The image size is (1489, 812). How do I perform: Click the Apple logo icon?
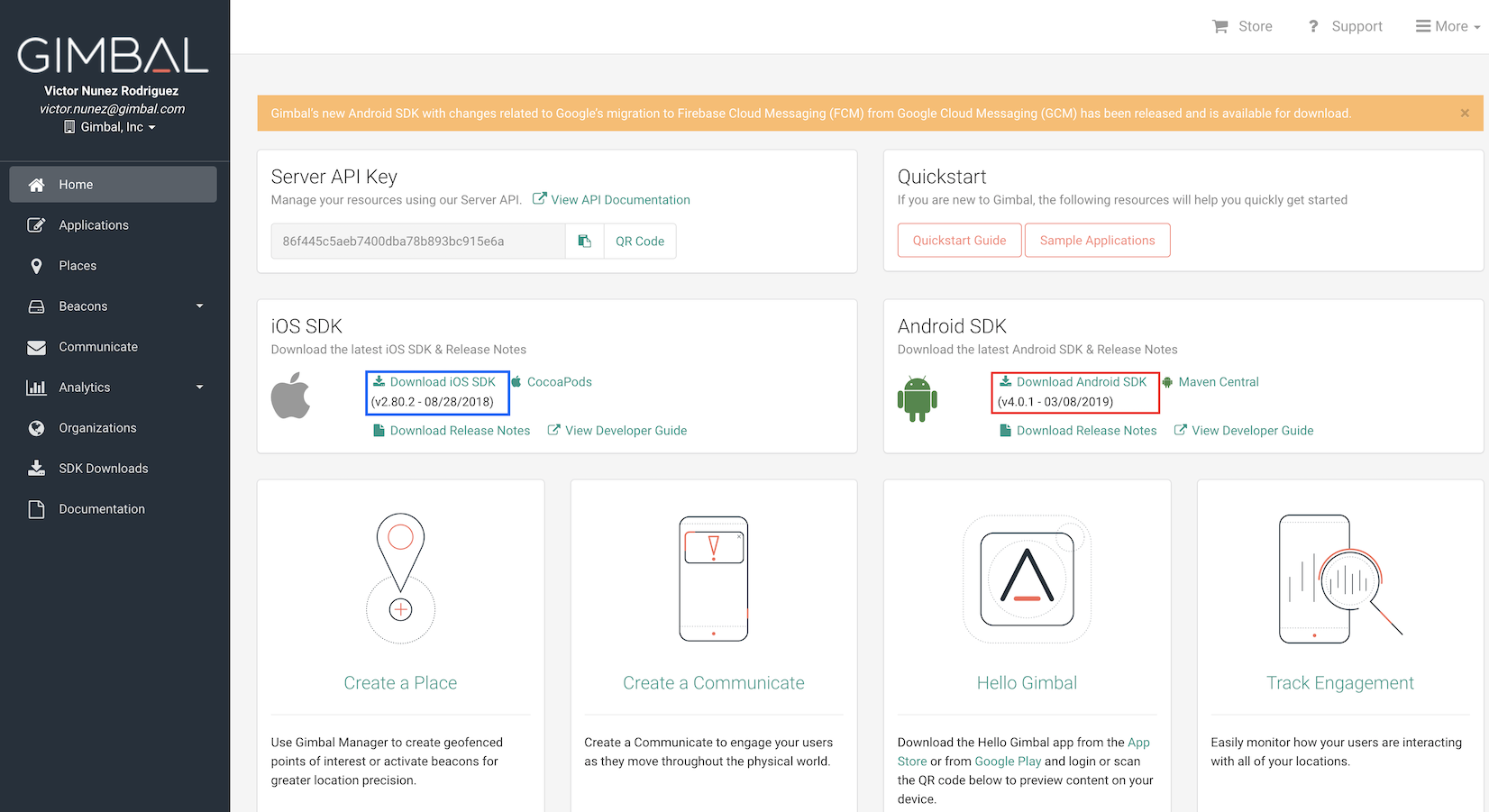click(x=290, y=396)
